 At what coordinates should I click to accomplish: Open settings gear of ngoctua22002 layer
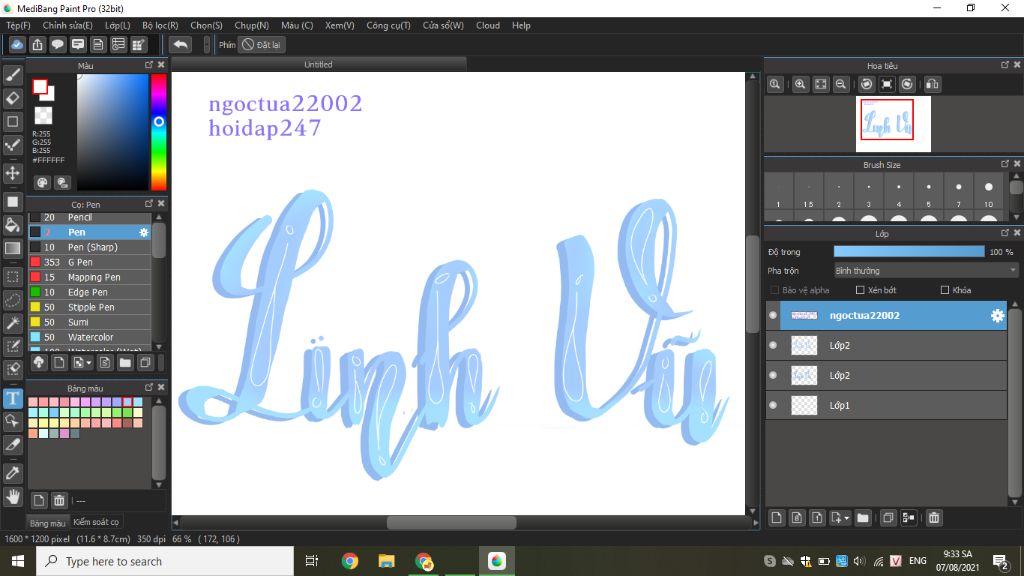click(997, 315)
